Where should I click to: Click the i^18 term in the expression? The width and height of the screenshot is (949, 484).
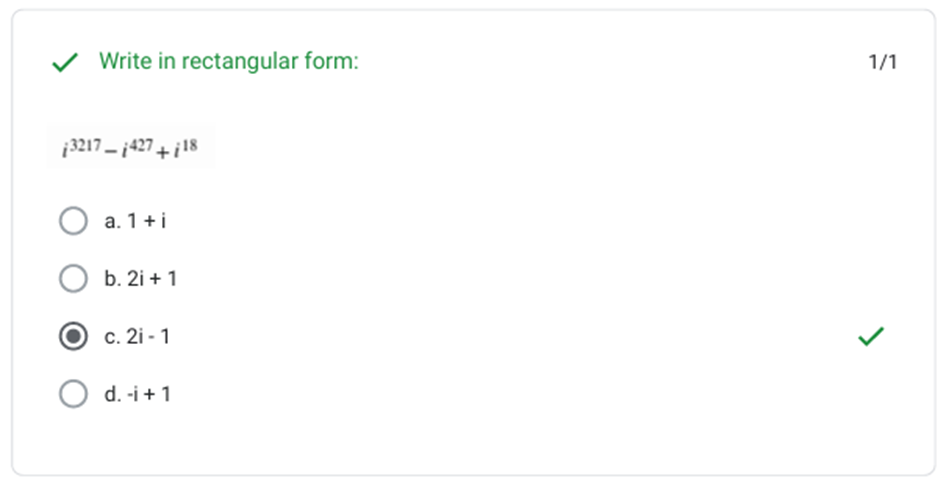(188, 148)
